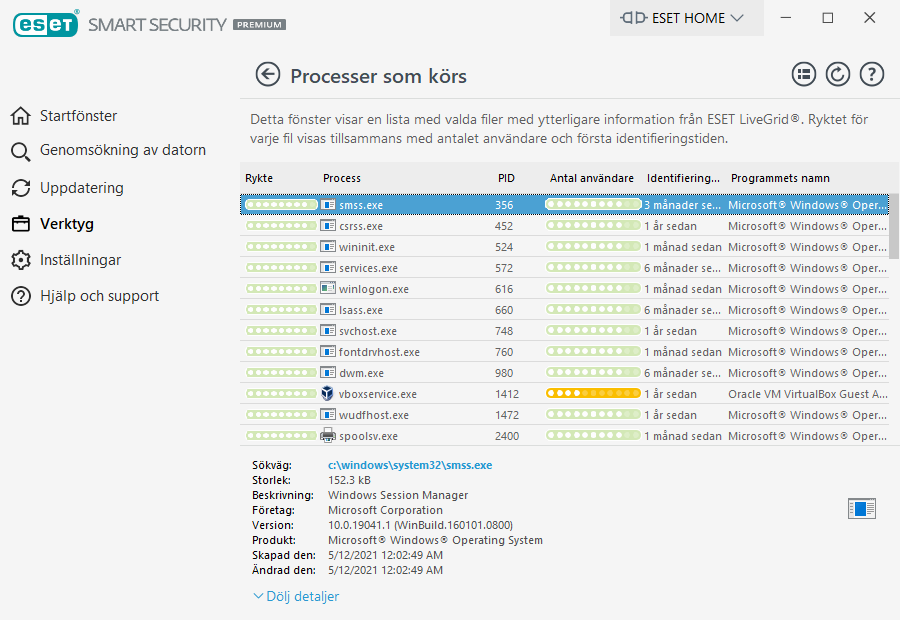Click the process file thumbnail in details pane
This screenshot has width=900, height=620.
click(861, 509)
